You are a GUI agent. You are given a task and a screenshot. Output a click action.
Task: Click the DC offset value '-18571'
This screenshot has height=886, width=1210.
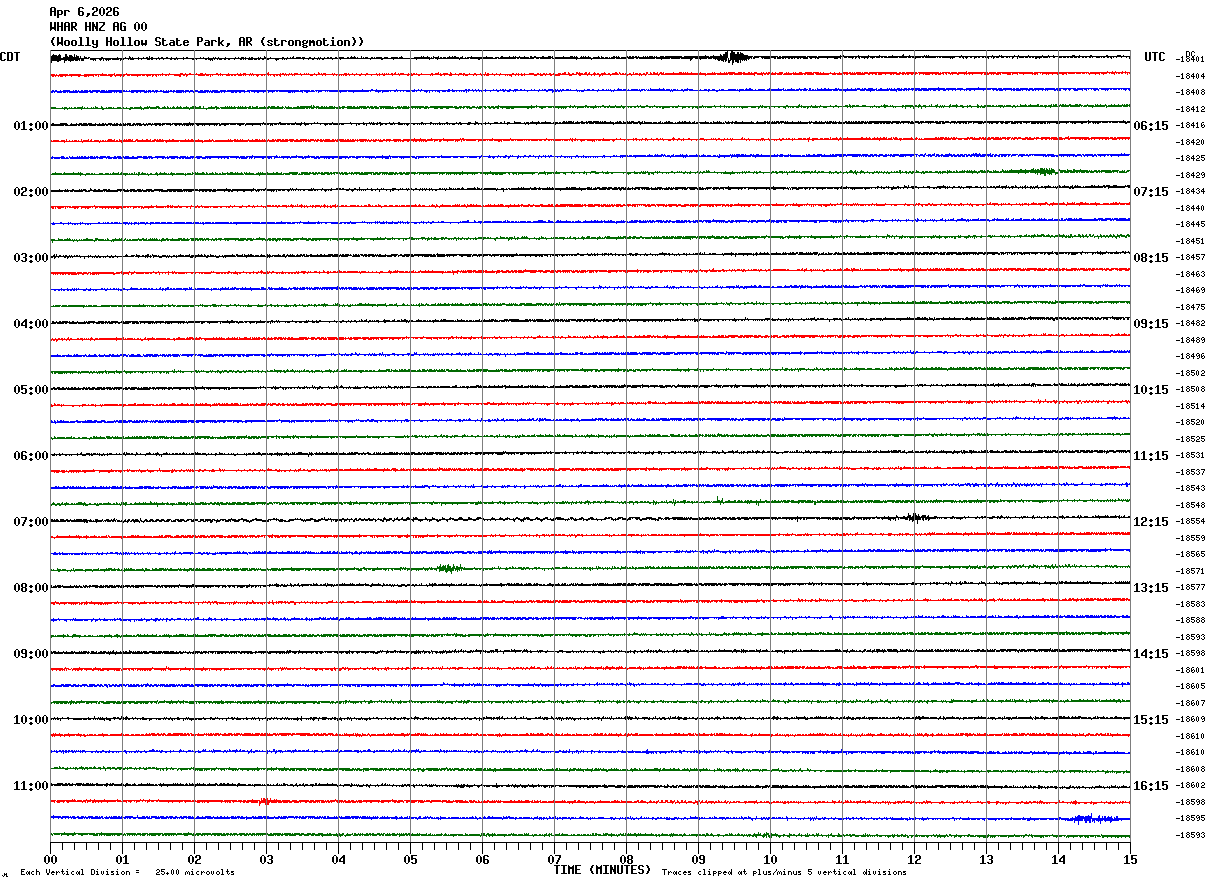1191,571
